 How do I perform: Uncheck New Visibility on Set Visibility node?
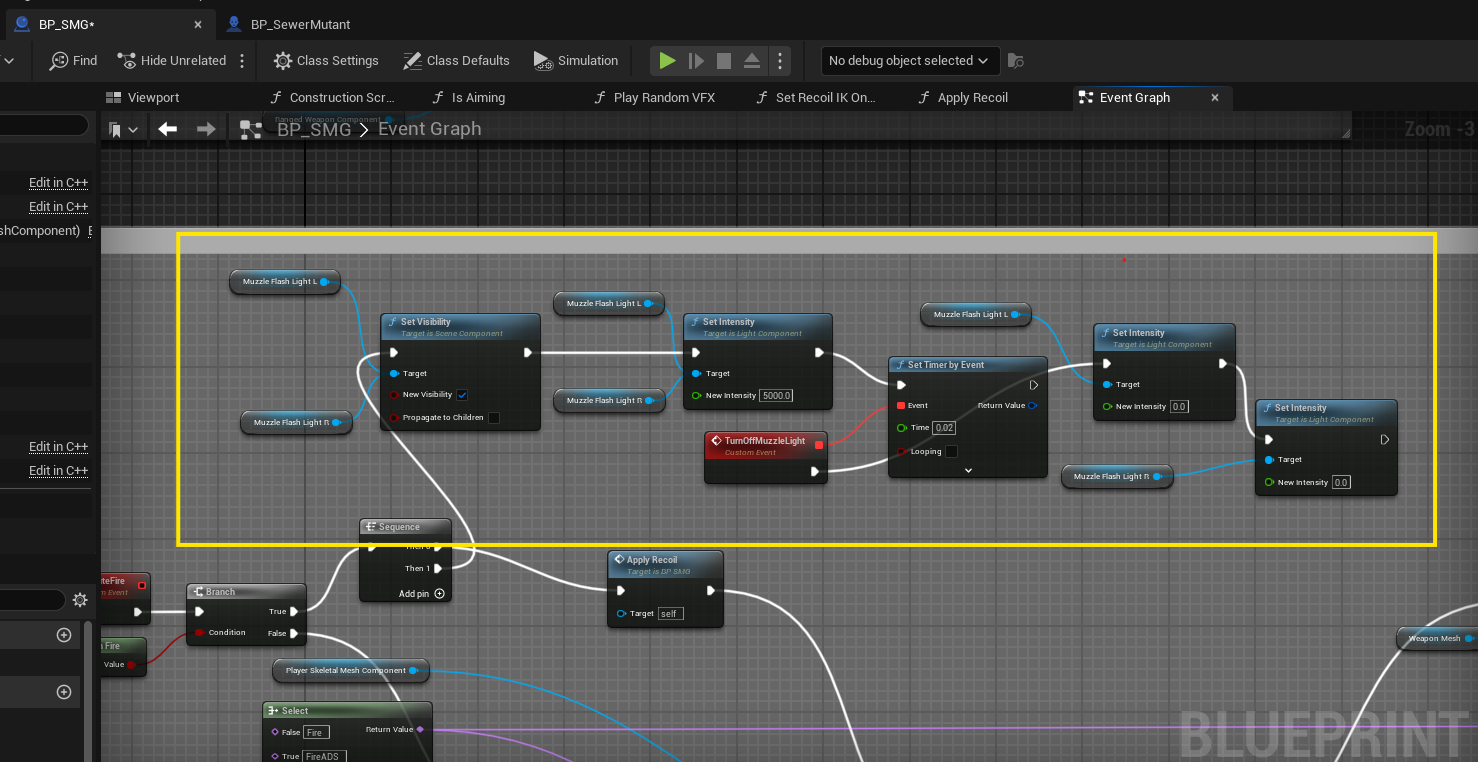click(x=463, y=395)
